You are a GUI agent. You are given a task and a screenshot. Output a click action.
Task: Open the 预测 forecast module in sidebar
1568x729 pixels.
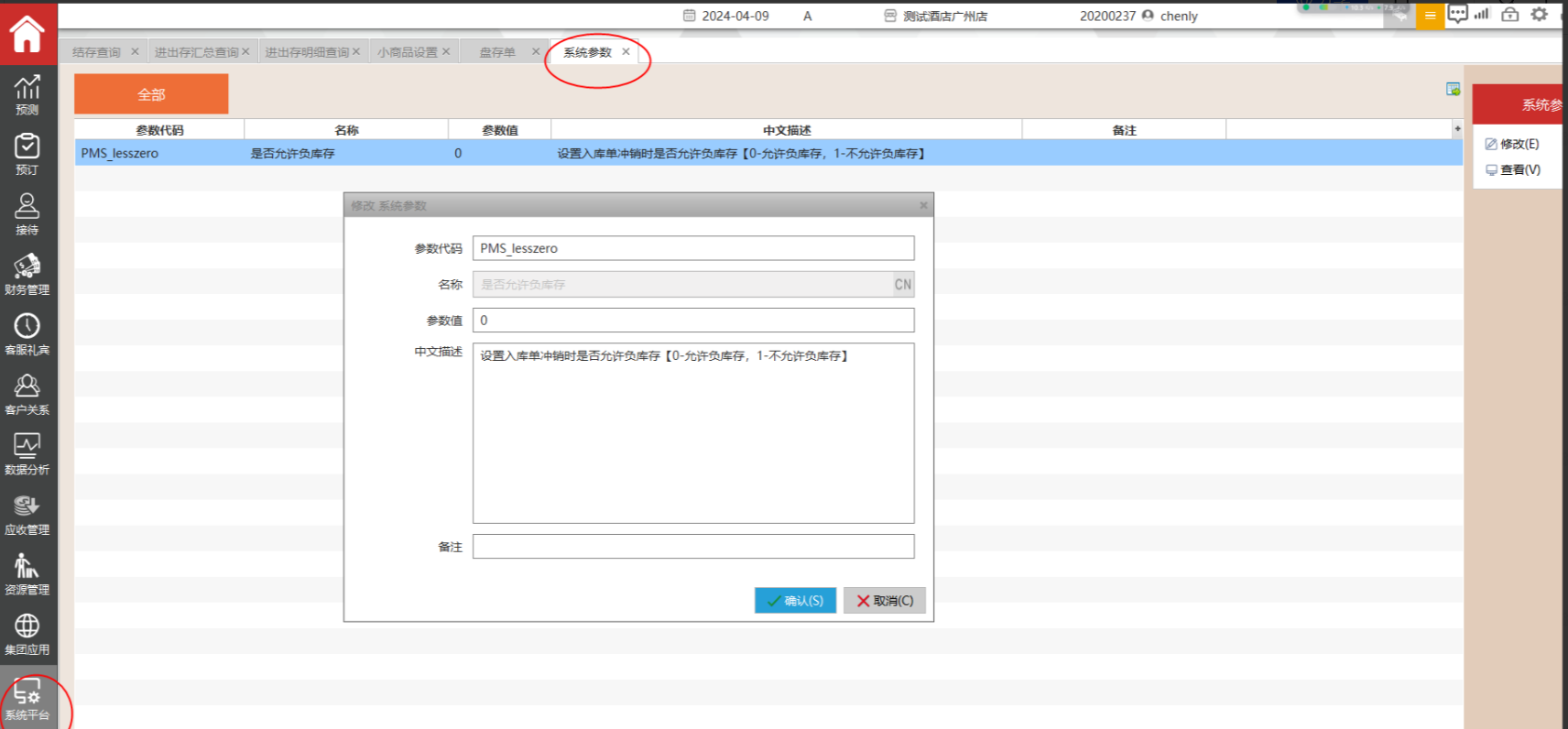pos(27,94)
